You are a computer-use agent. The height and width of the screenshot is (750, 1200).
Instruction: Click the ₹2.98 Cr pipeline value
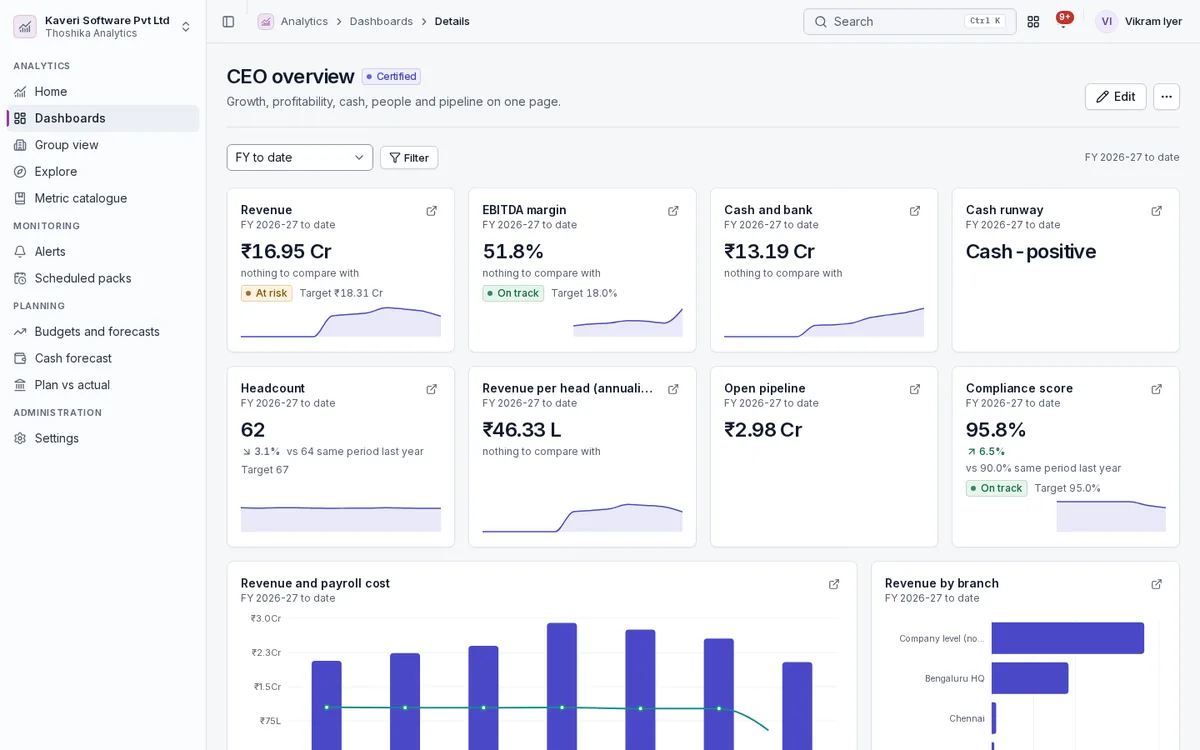click(x=763, y=430)
